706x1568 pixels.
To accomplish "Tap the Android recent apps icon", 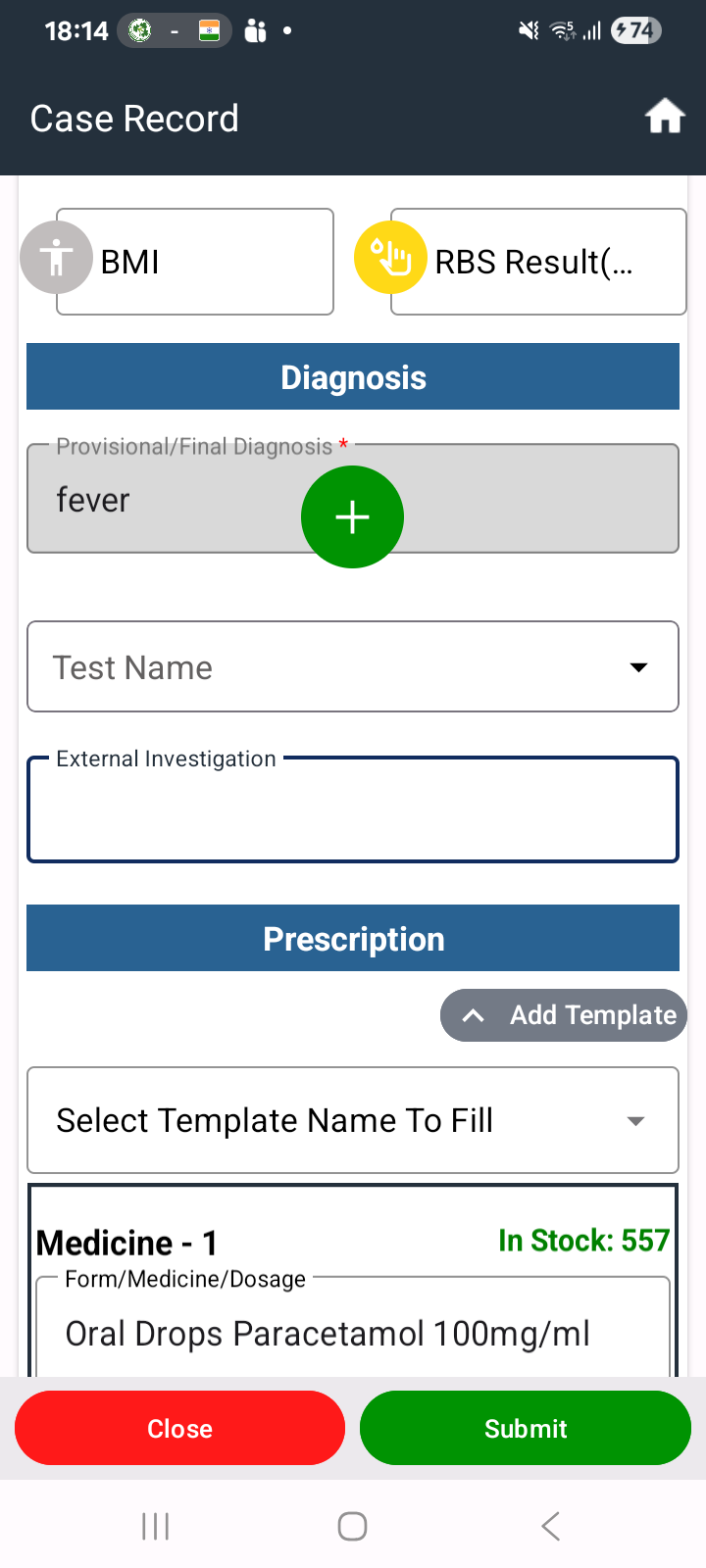I will coord(155,1526).
